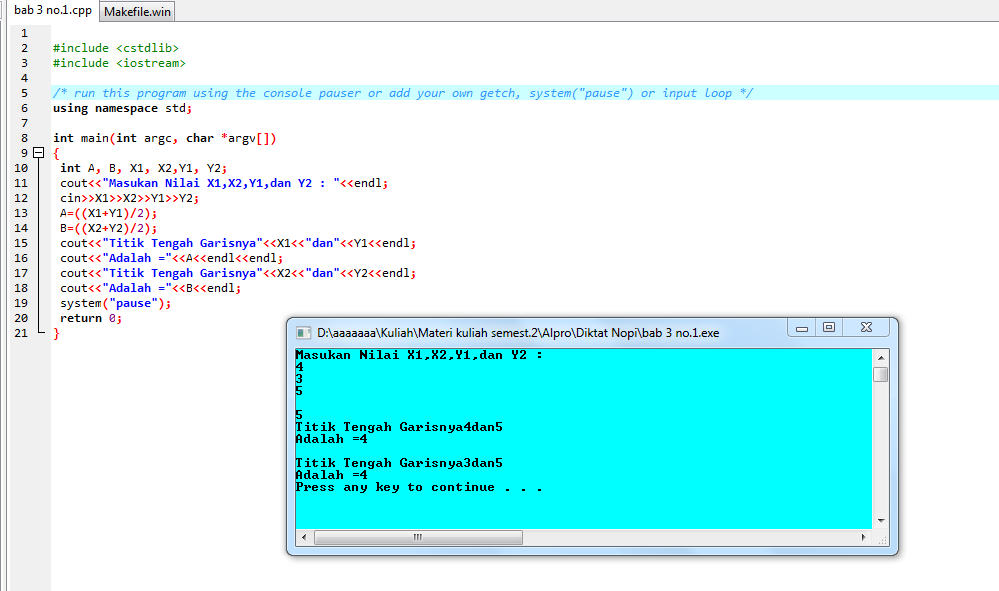The width and height of the screenshot is (999, 591).
Task: Click the 'system("pause");' line
Action: tap(115, 303)
